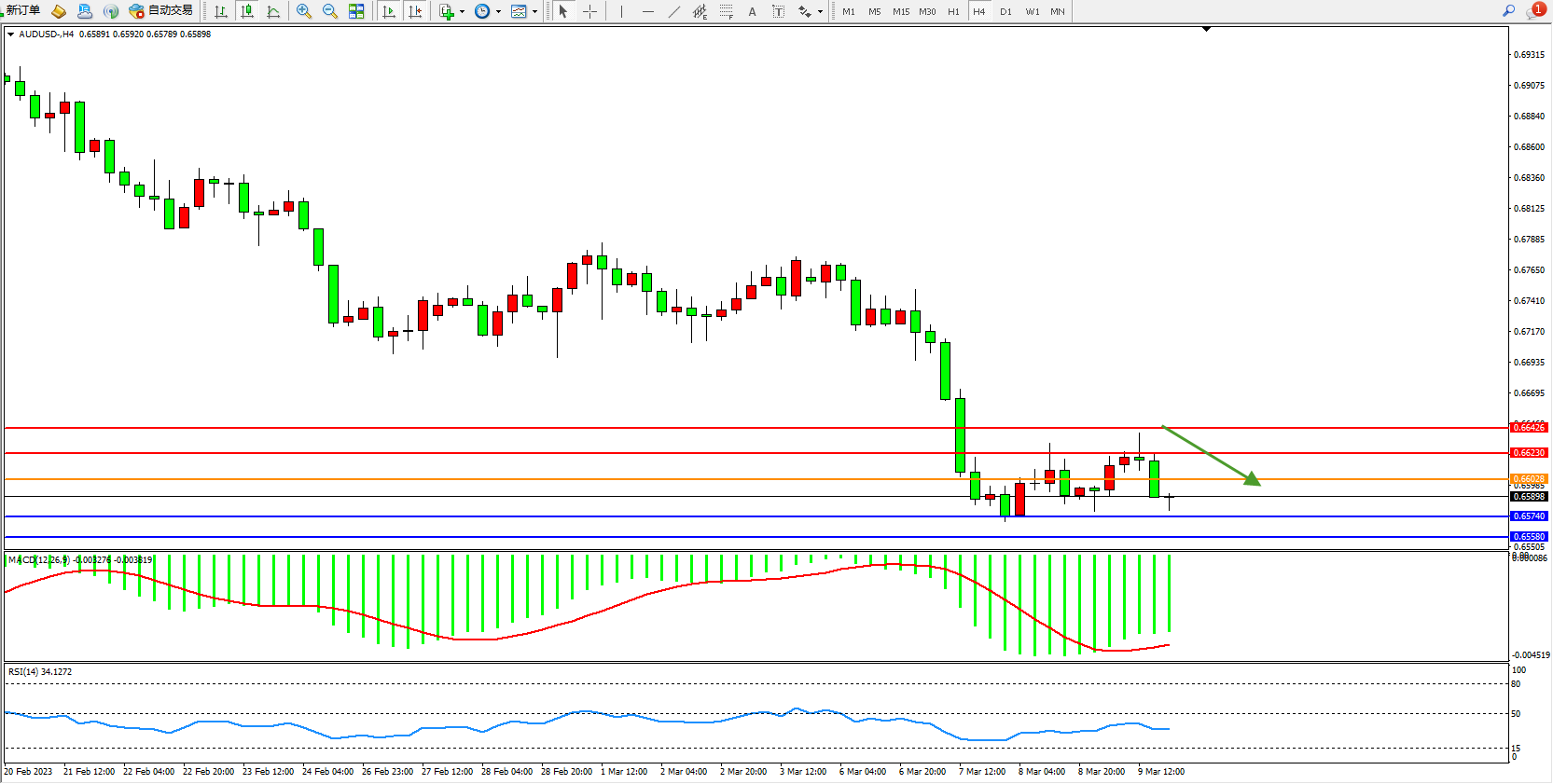The image size is (1553, 784).
Task: Toggle bar chart mode
Action: pos(221,11)
